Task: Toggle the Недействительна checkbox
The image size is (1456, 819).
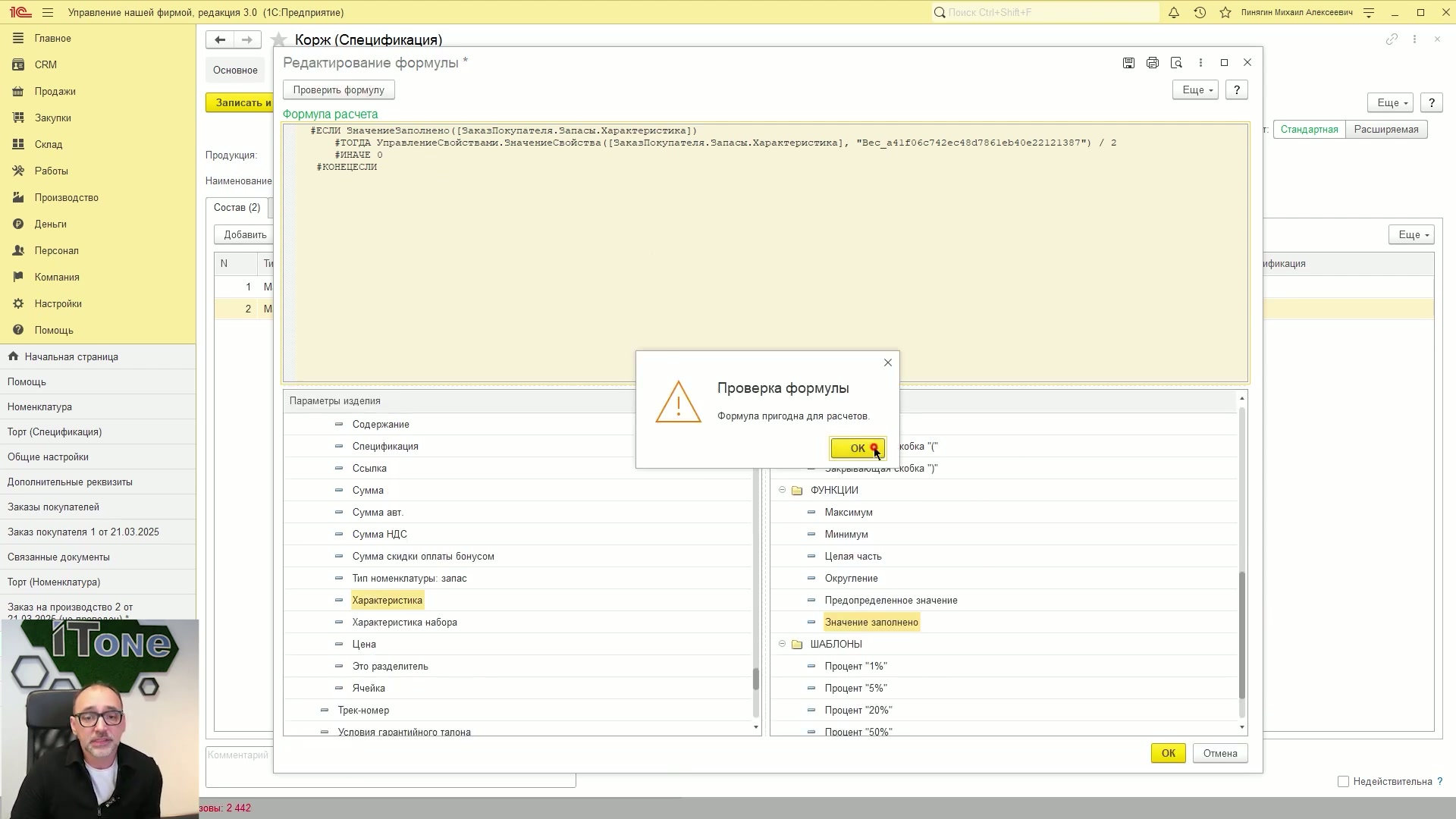Action: pos(1343,781)
